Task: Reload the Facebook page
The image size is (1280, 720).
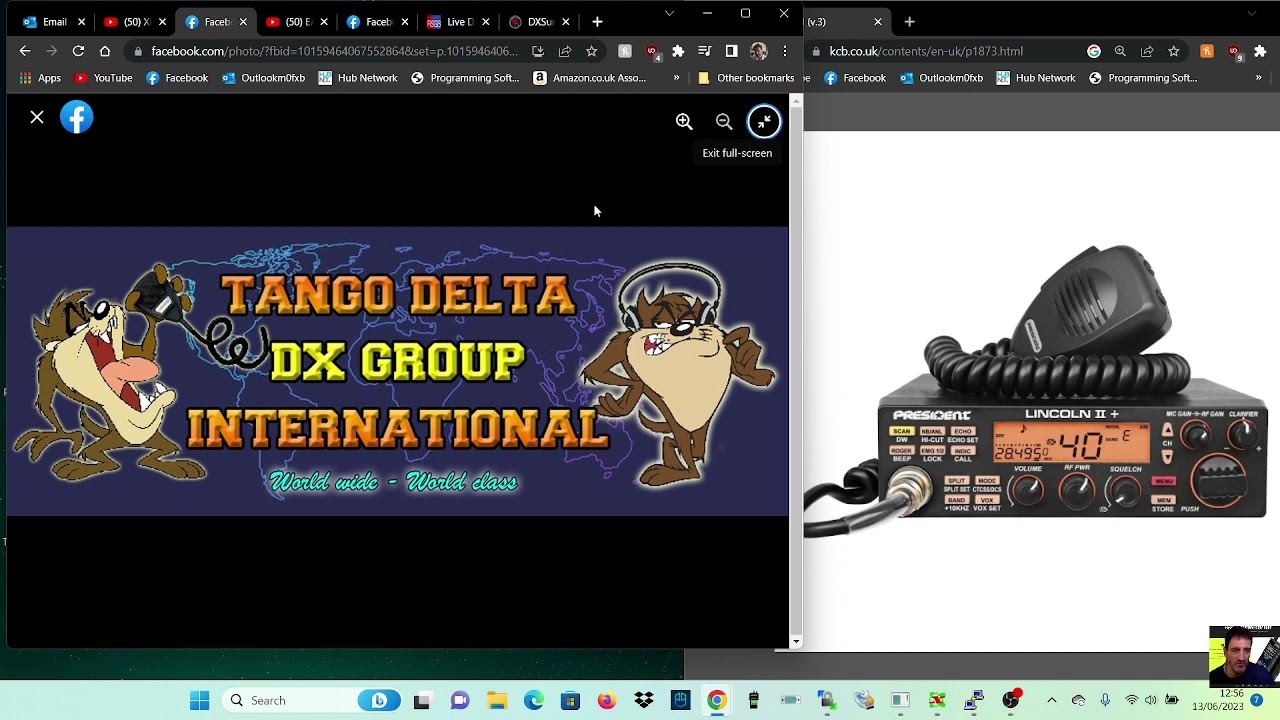Action: tap(78, 51)
